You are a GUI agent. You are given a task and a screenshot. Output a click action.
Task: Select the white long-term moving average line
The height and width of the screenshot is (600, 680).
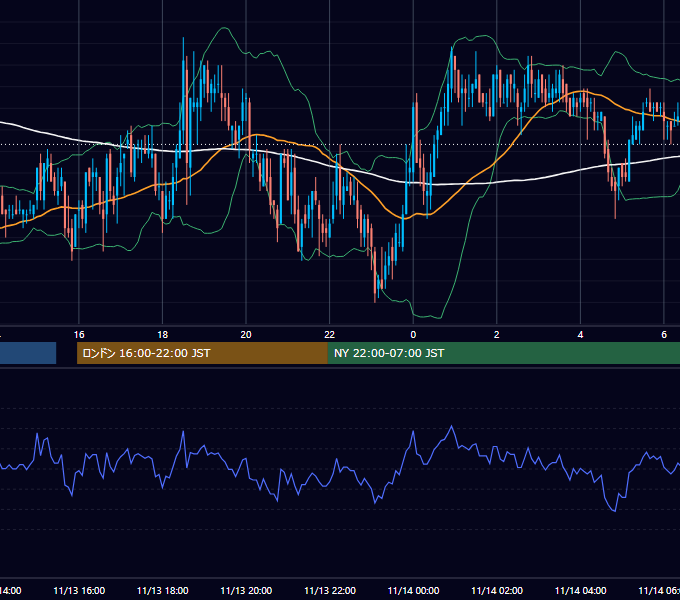[477, 184]
